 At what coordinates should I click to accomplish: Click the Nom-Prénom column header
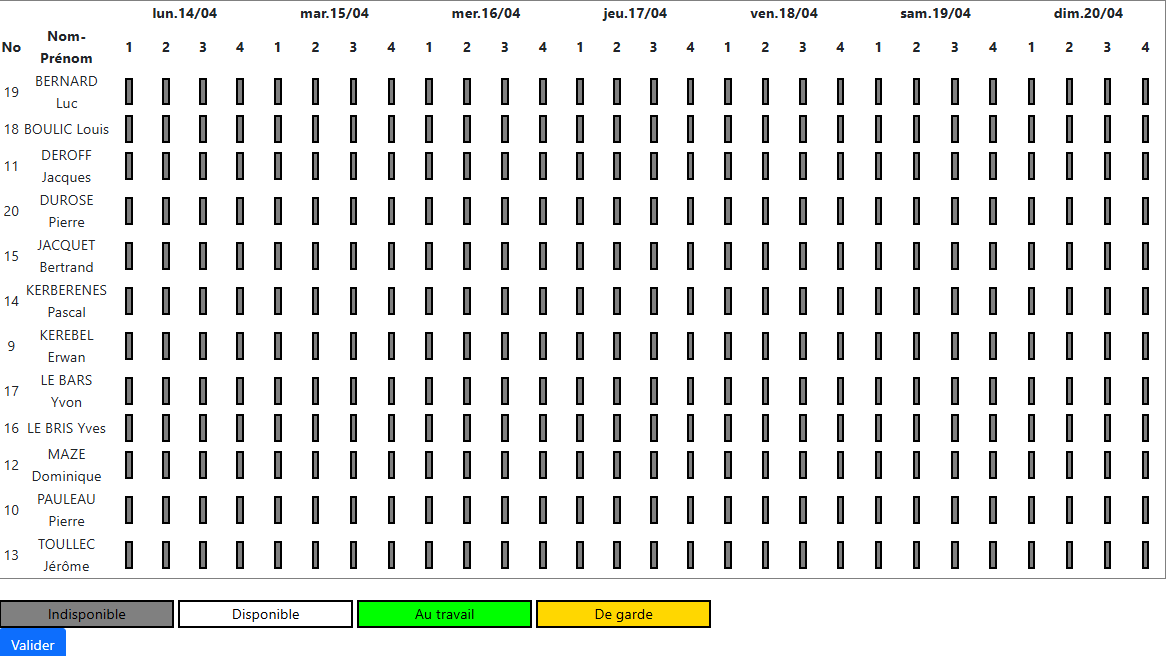click(x=66, y=47)
